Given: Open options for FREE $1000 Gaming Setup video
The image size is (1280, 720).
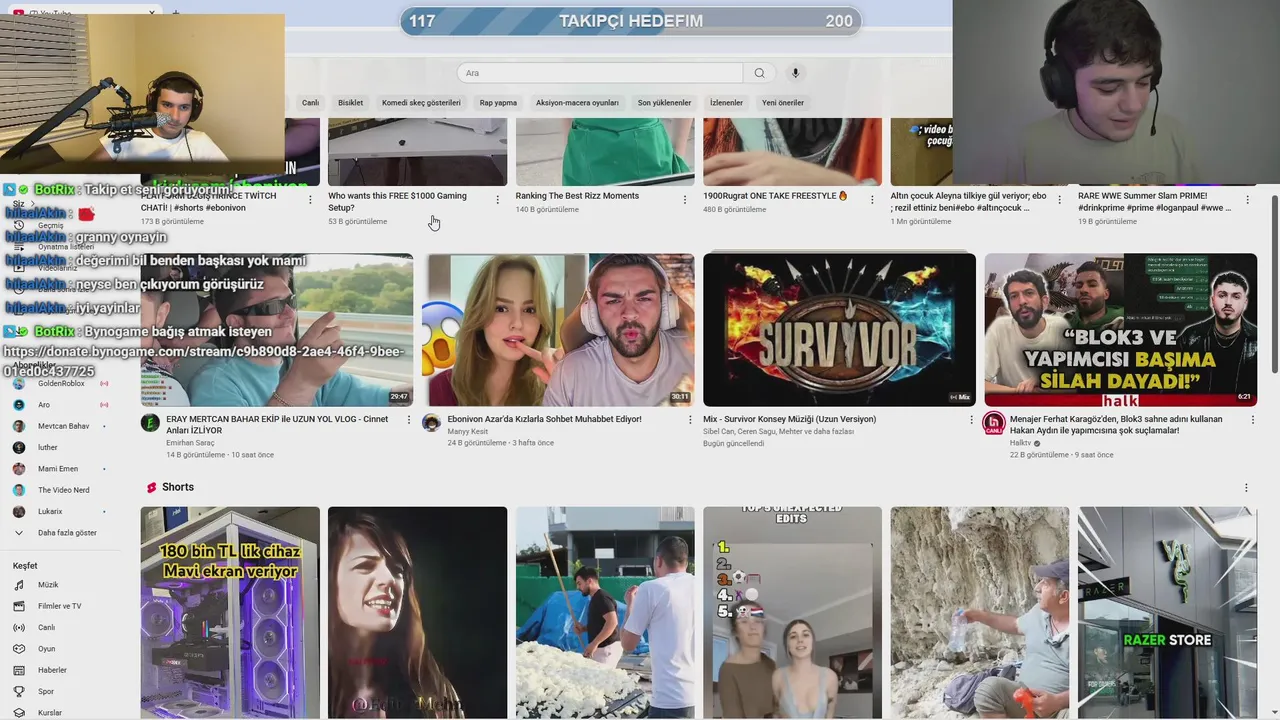Looking at the screenshot, I should 497,200.
